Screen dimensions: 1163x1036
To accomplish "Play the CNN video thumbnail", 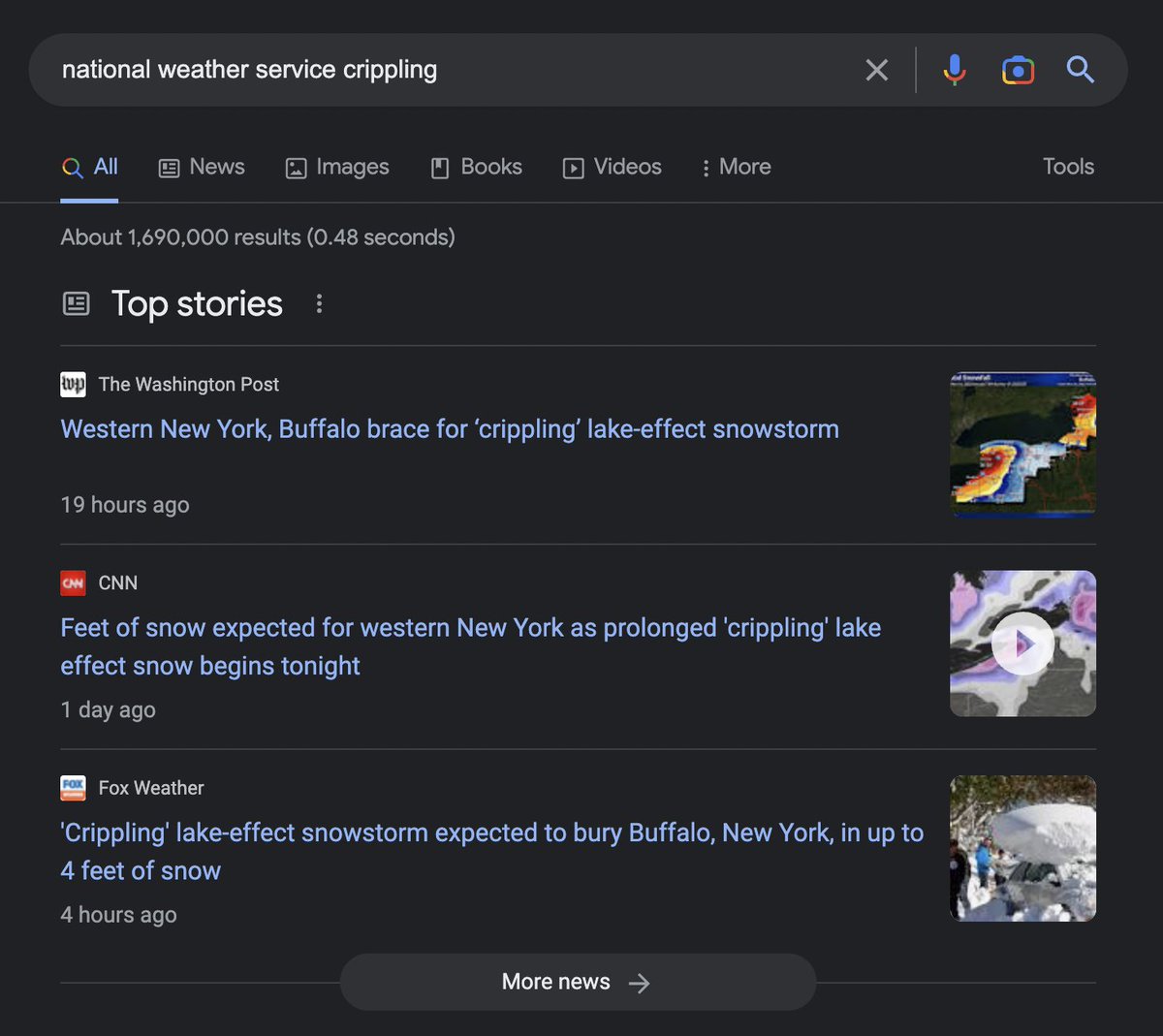I will 1022,644.
